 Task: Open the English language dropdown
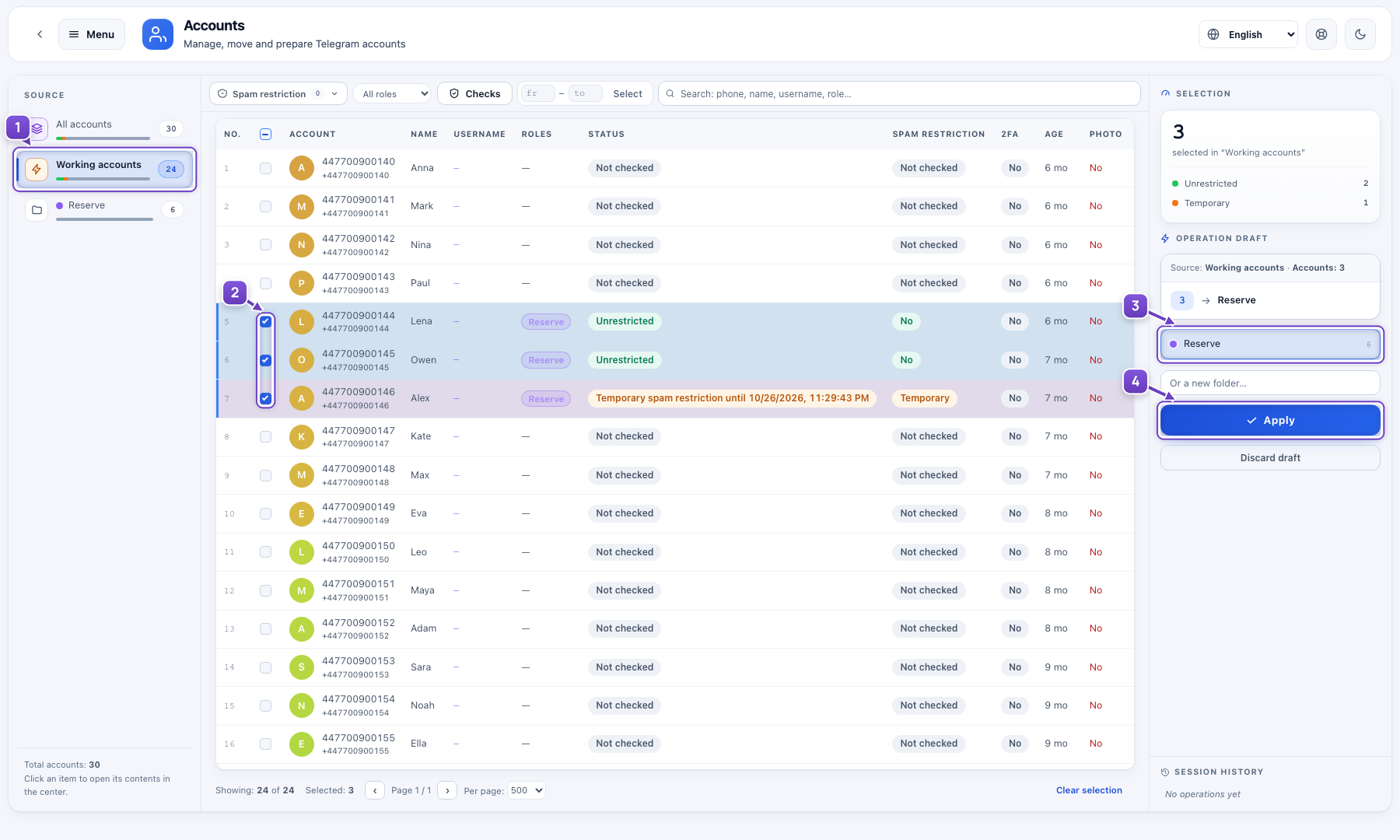tap(1248, 34)
